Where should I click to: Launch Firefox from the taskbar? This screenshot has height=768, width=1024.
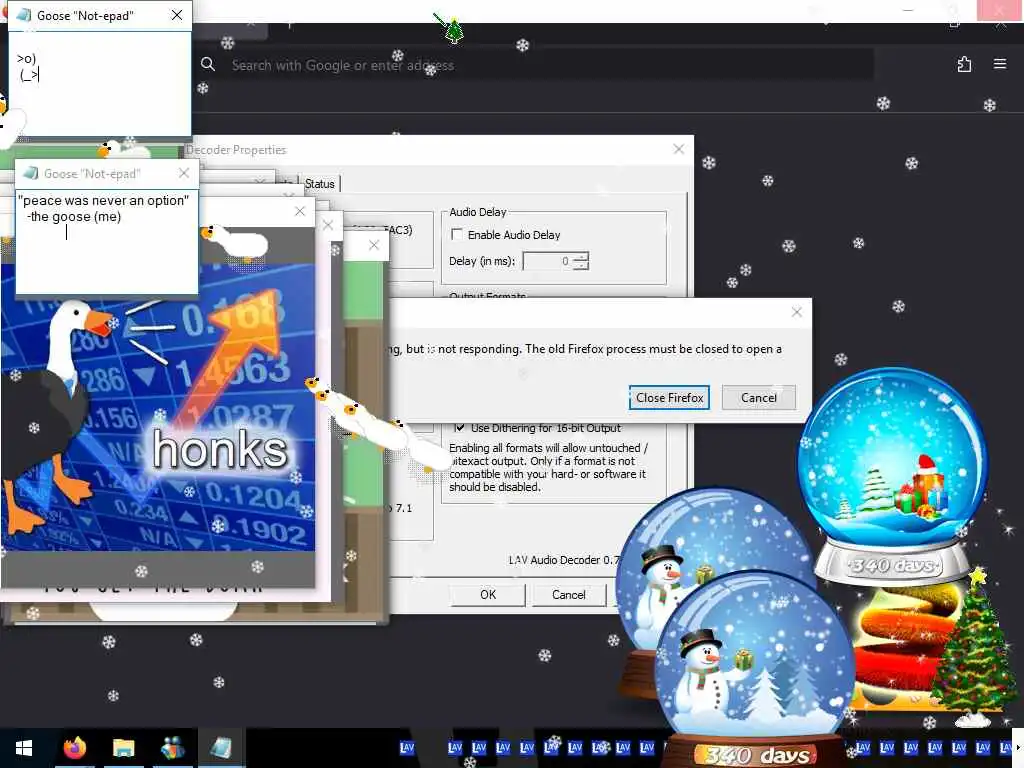pyautogui.click(x=74, y=748)
